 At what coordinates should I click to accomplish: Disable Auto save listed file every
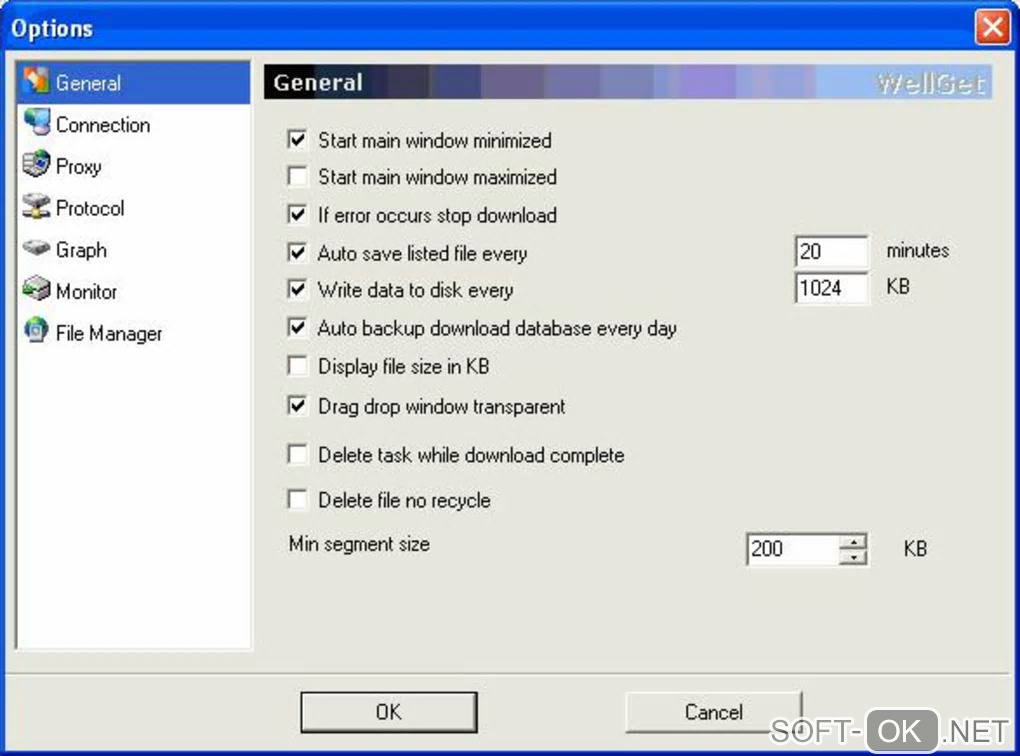297,252
